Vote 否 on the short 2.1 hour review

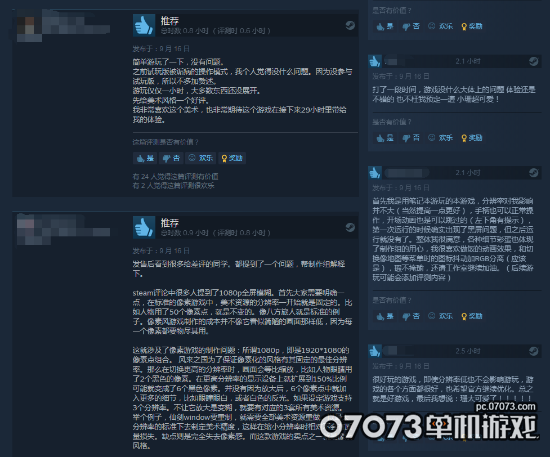(411, 138)
